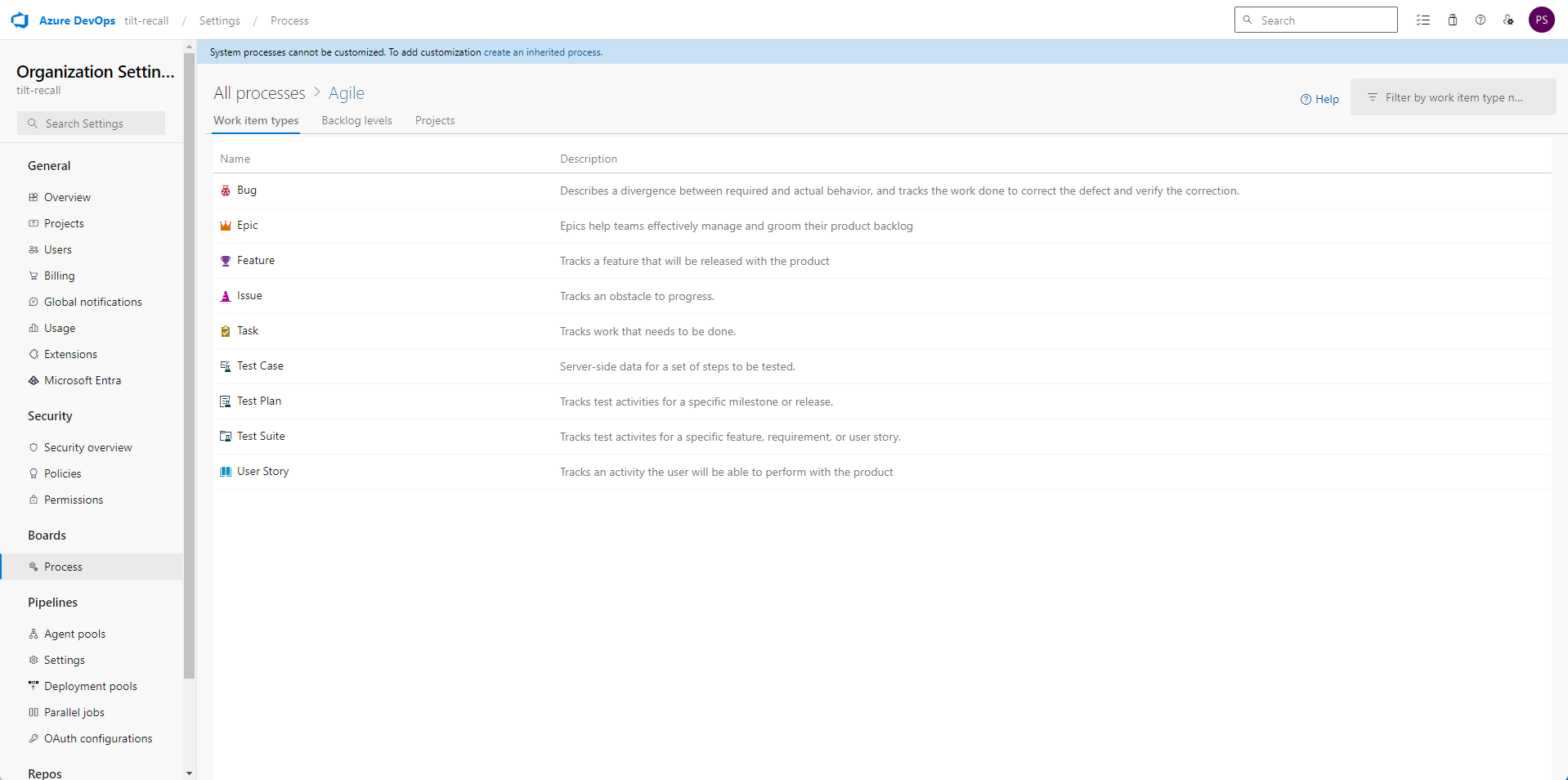Click the Feature trophy icon
This screenshot has height=780, width=1568.
click(x=226, y=260)
